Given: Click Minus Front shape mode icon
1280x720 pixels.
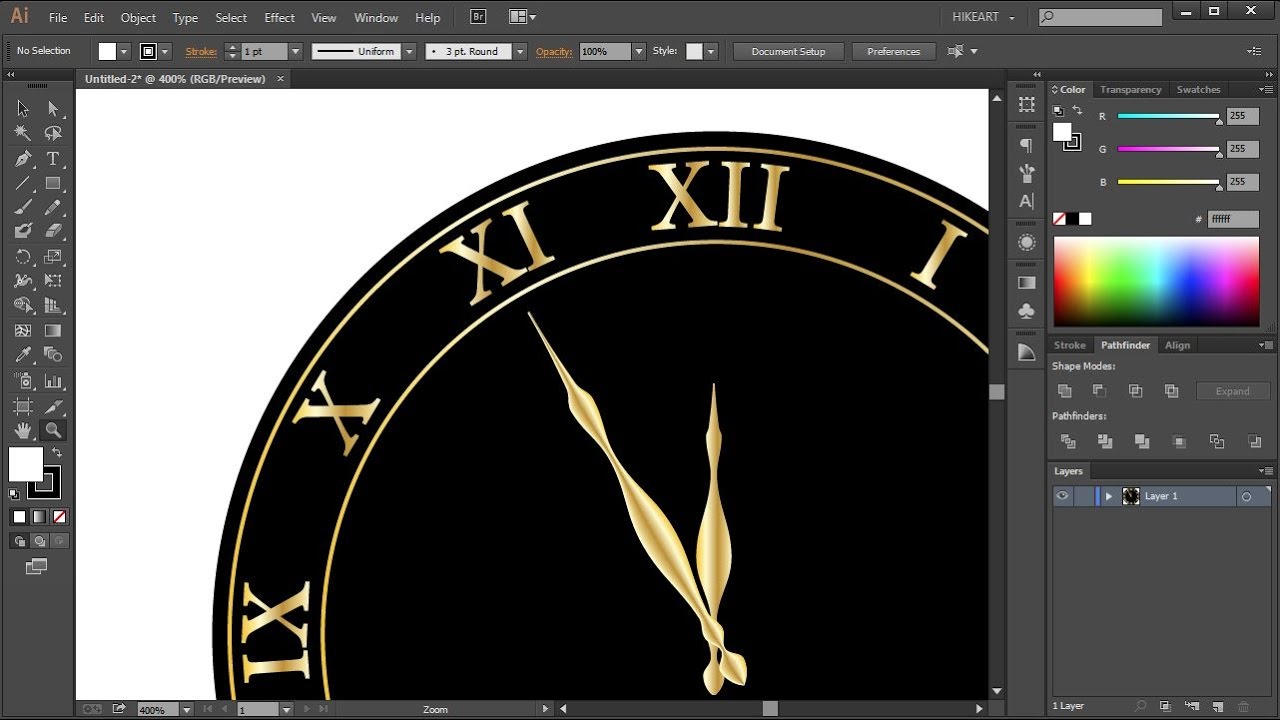Looking at the screenshot, I should tap(1099, 391).
